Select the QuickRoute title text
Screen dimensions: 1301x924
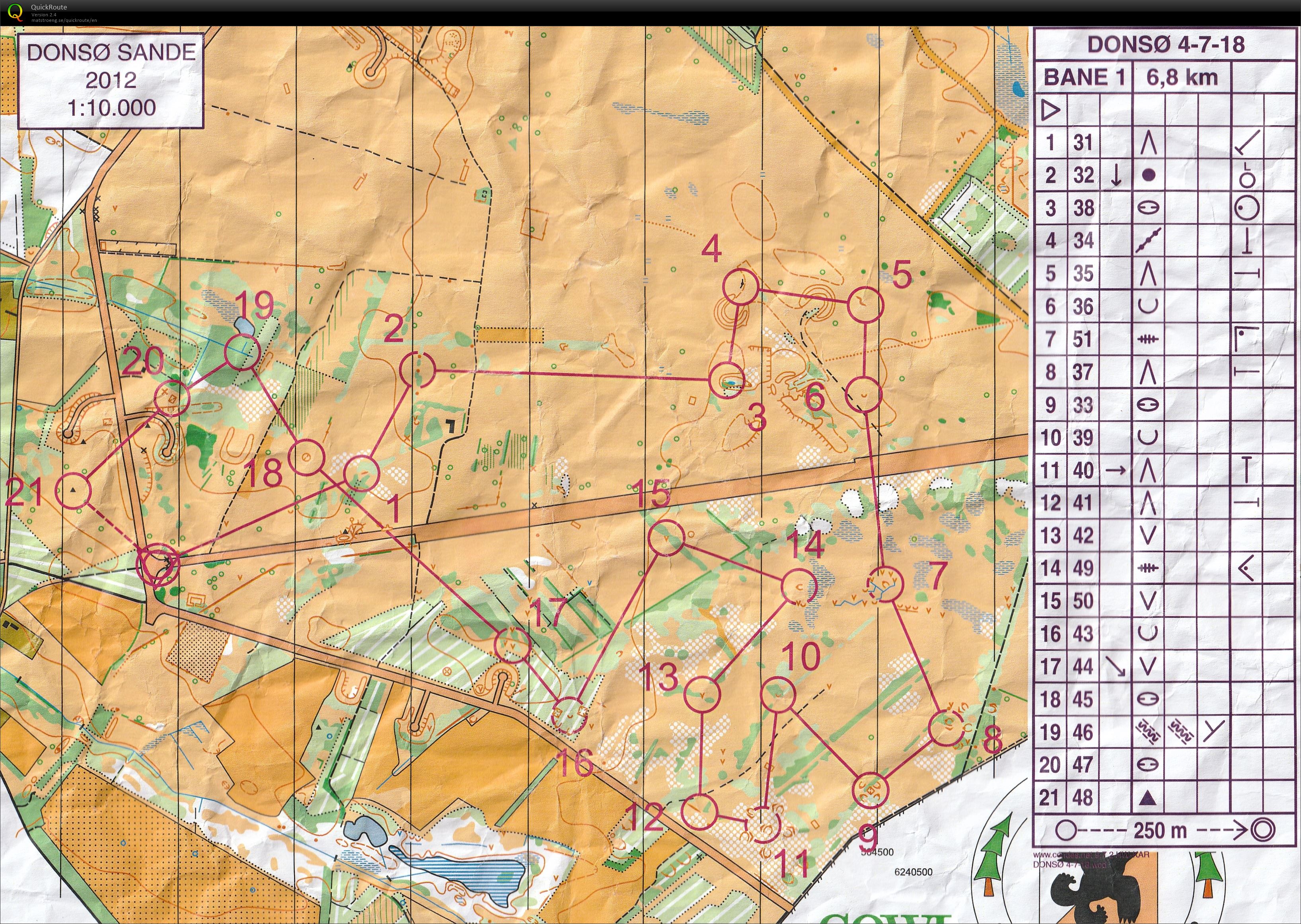pyautogui.click(x=49, y=7)
